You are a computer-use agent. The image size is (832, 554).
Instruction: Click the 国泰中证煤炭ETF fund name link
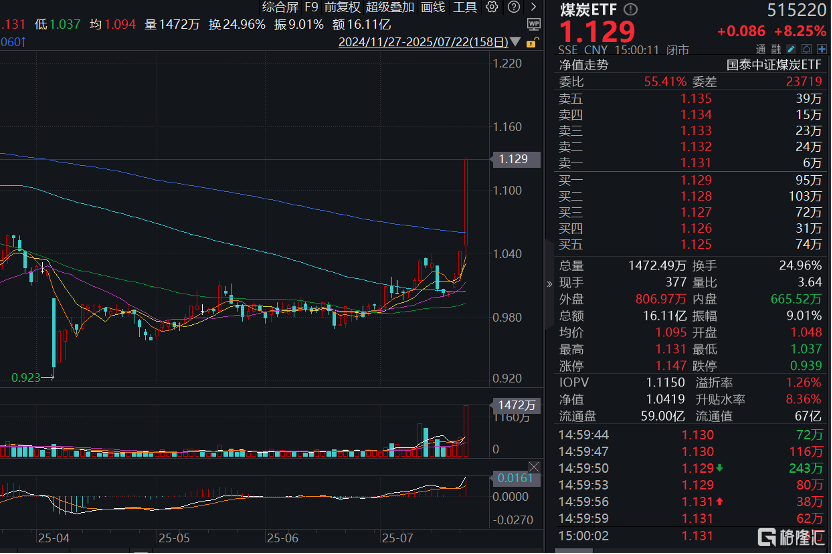tap(774, 65)
